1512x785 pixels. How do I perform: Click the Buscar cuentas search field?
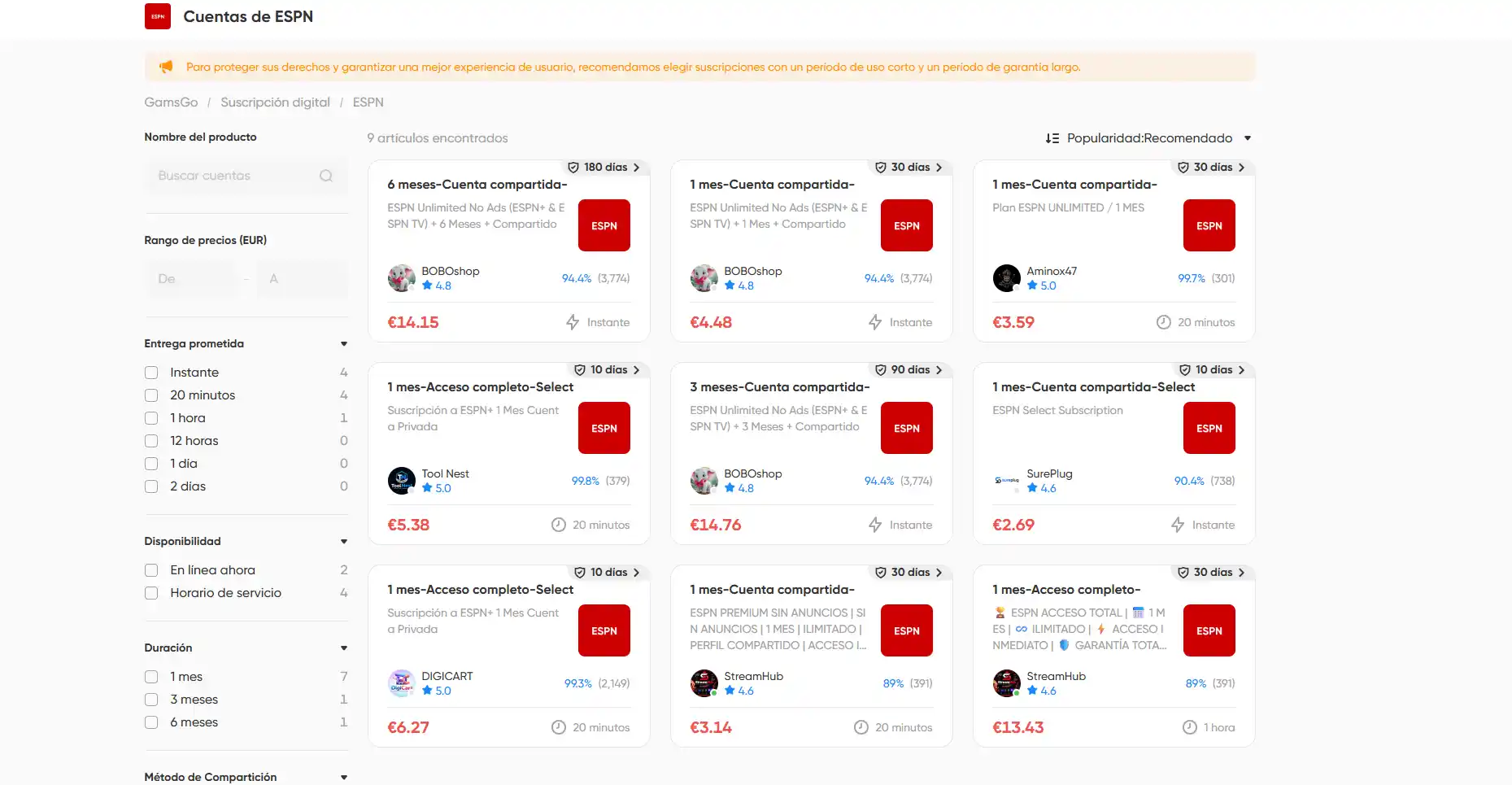coord(246,176)
